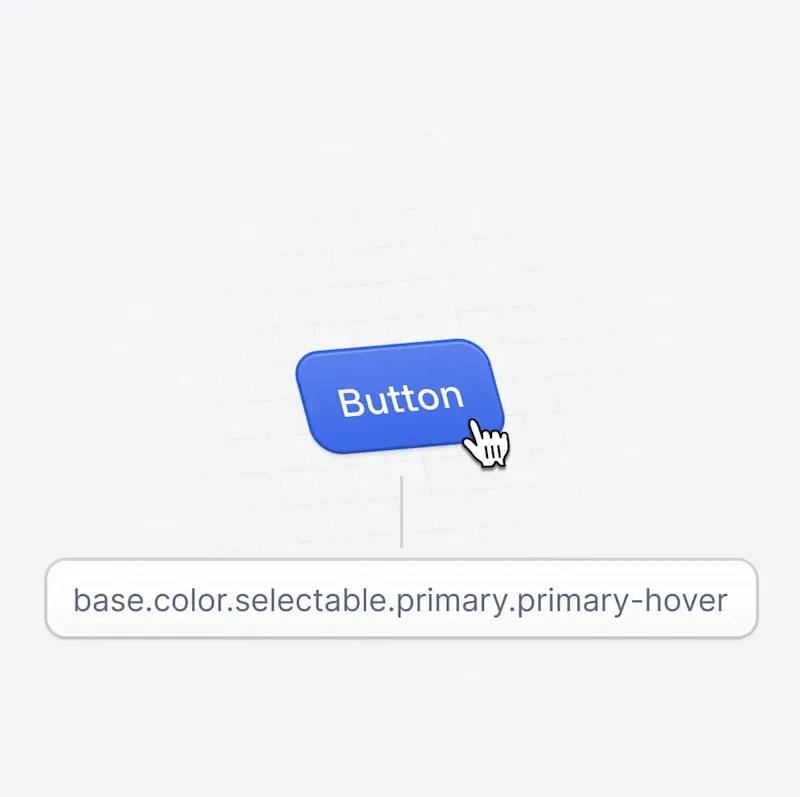800x797 pixels.
Task: Click the letter "n" ending the Button label
Action: tap(452, 398)
